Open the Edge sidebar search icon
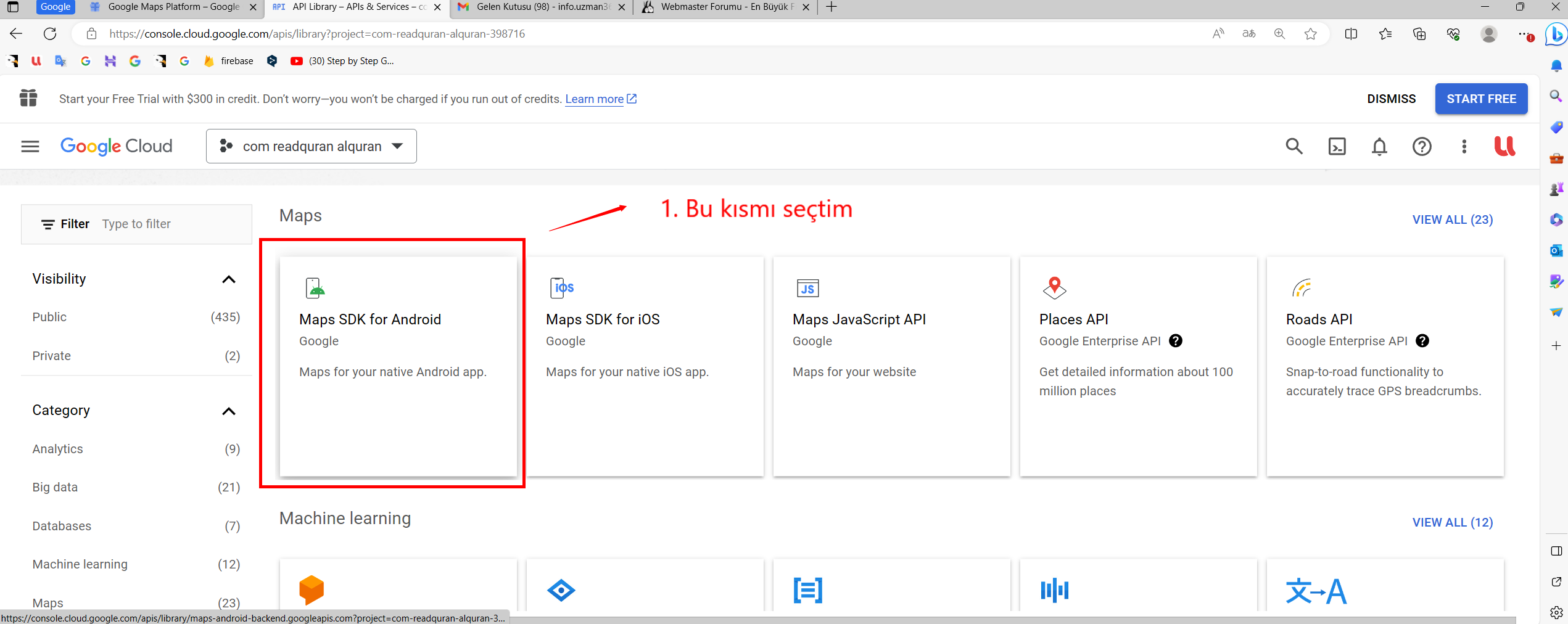This screenshot has height=624, width=1568. tap(1556, 96)
